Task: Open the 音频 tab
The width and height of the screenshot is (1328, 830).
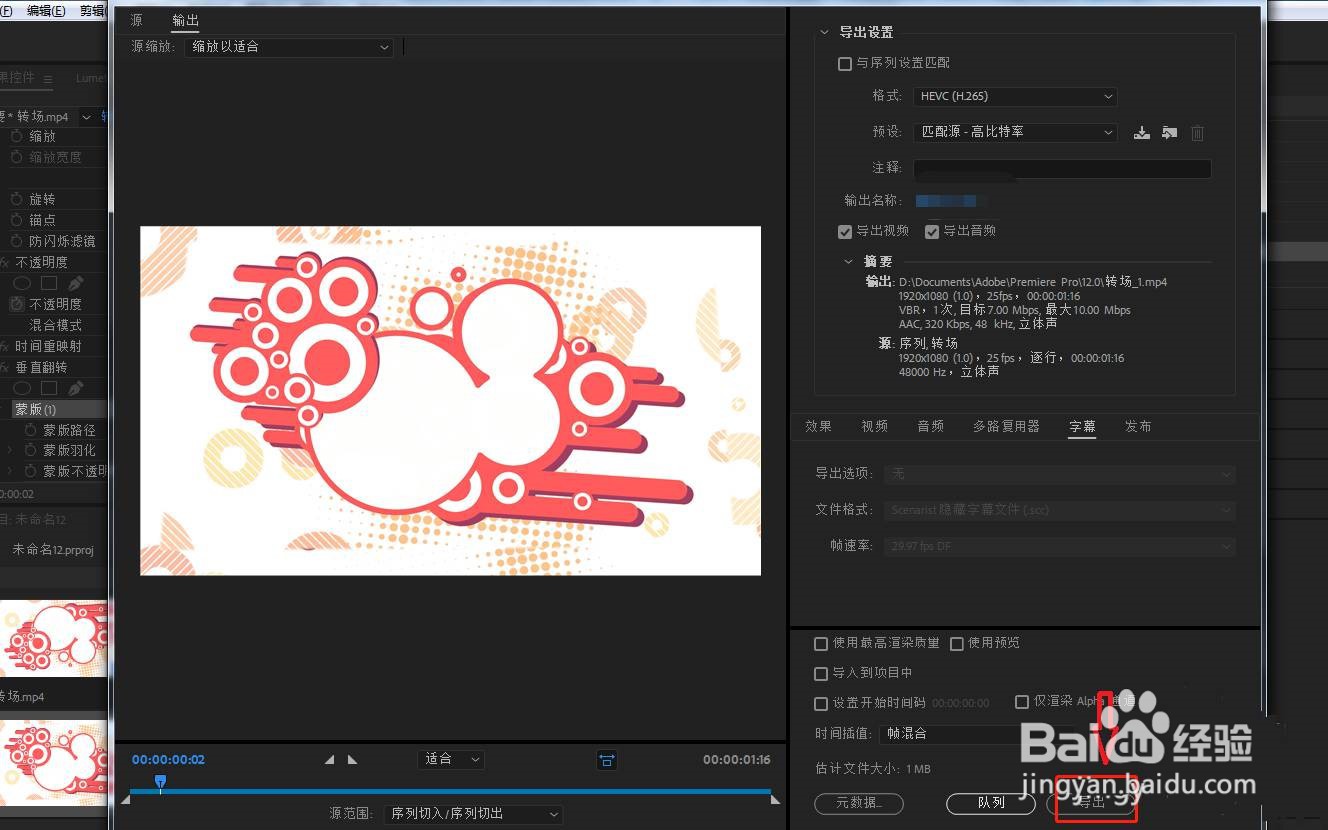Action: 930,426
